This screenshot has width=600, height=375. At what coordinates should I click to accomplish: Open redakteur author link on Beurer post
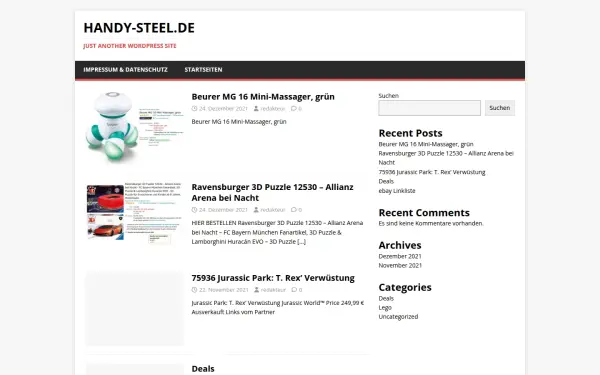click(273, 109)
